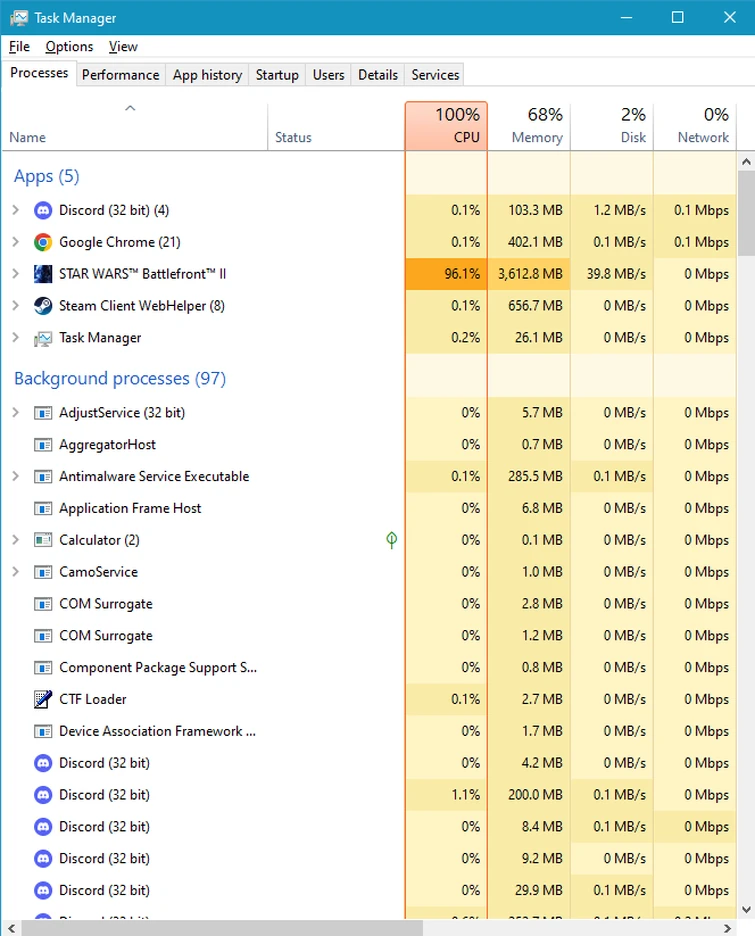Click the Calculator process icon

pyautogui.click(x=42, y=540)
